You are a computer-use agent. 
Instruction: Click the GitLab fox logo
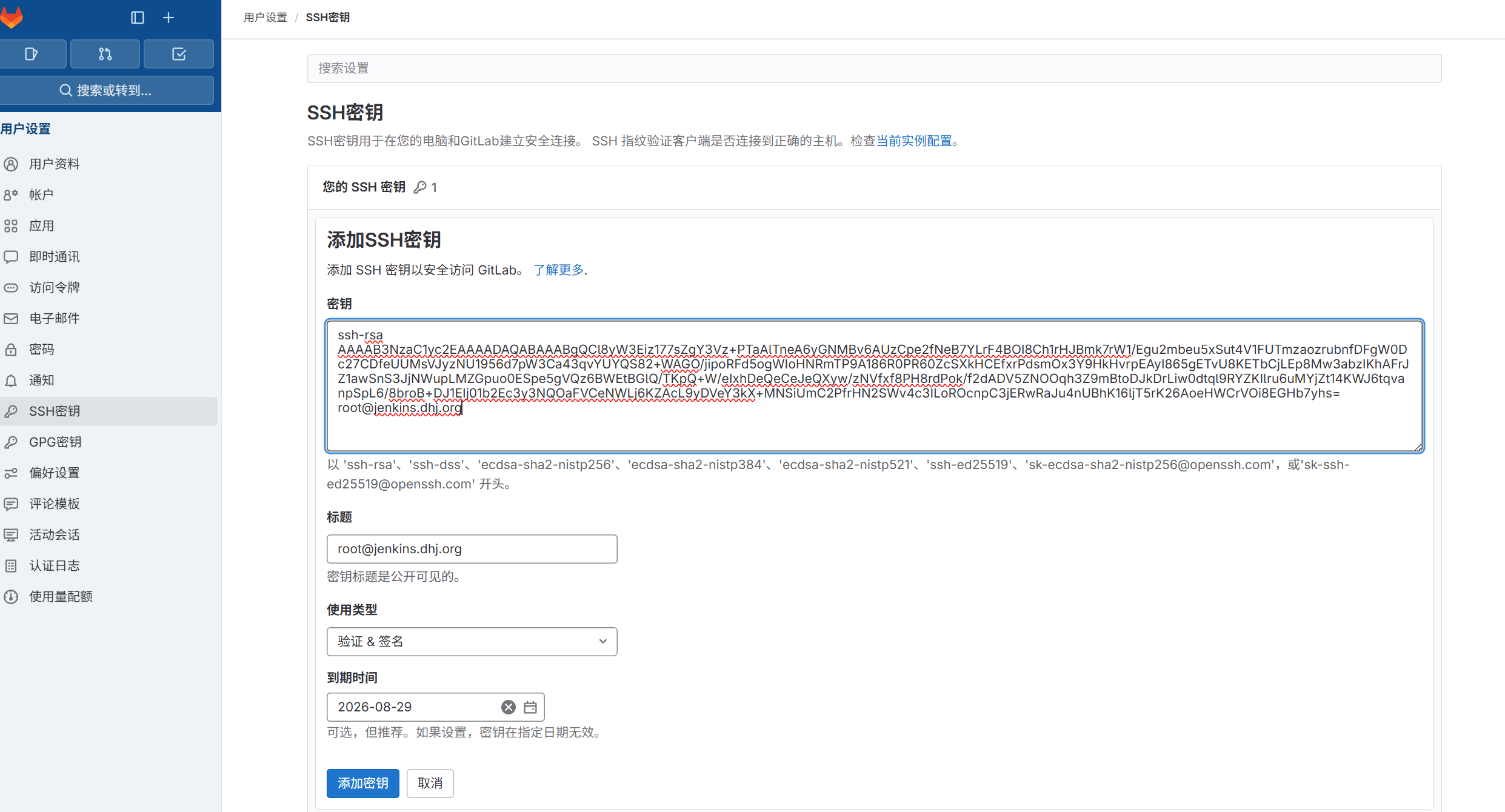(x=12, y=17)
